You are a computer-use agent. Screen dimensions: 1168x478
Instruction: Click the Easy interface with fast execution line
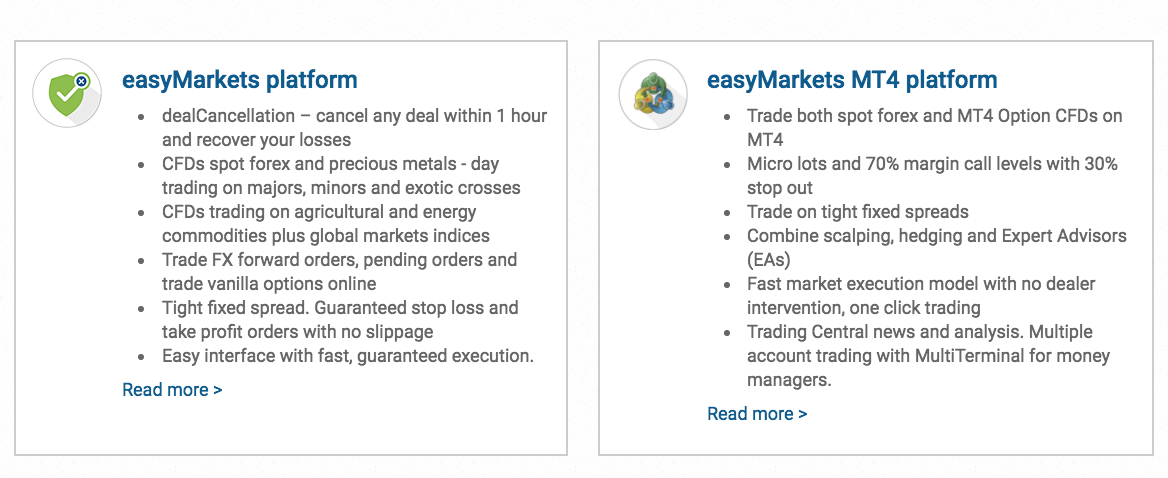coord(348,356)
